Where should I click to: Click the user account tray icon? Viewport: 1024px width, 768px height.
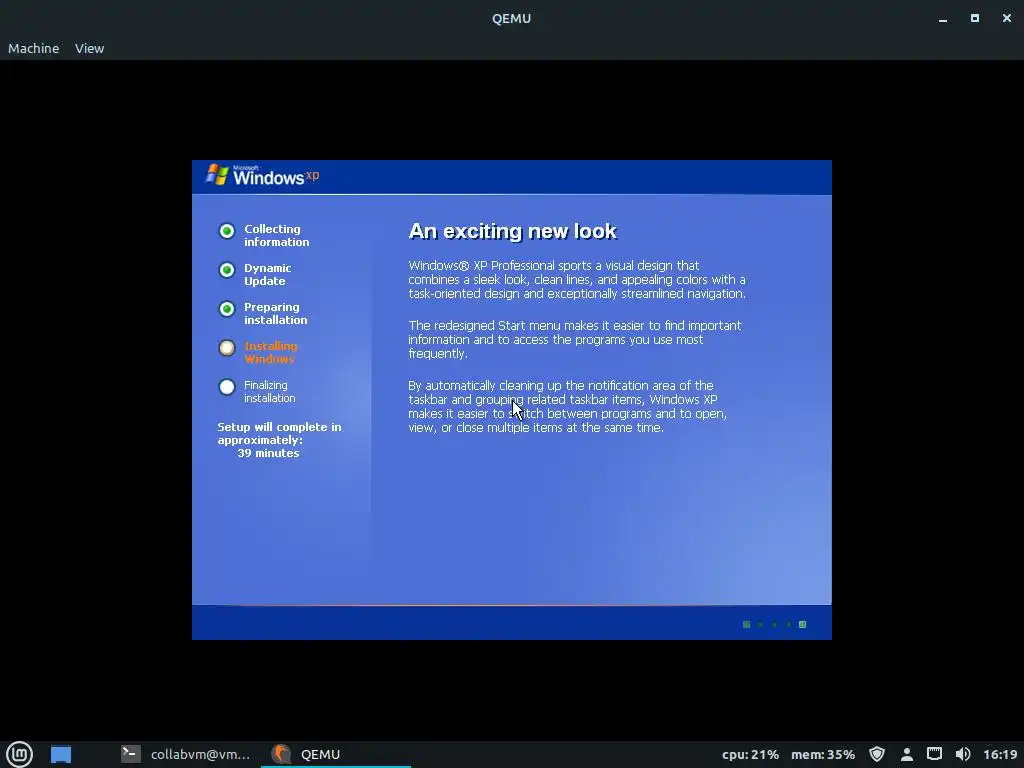tap(906, 754)
